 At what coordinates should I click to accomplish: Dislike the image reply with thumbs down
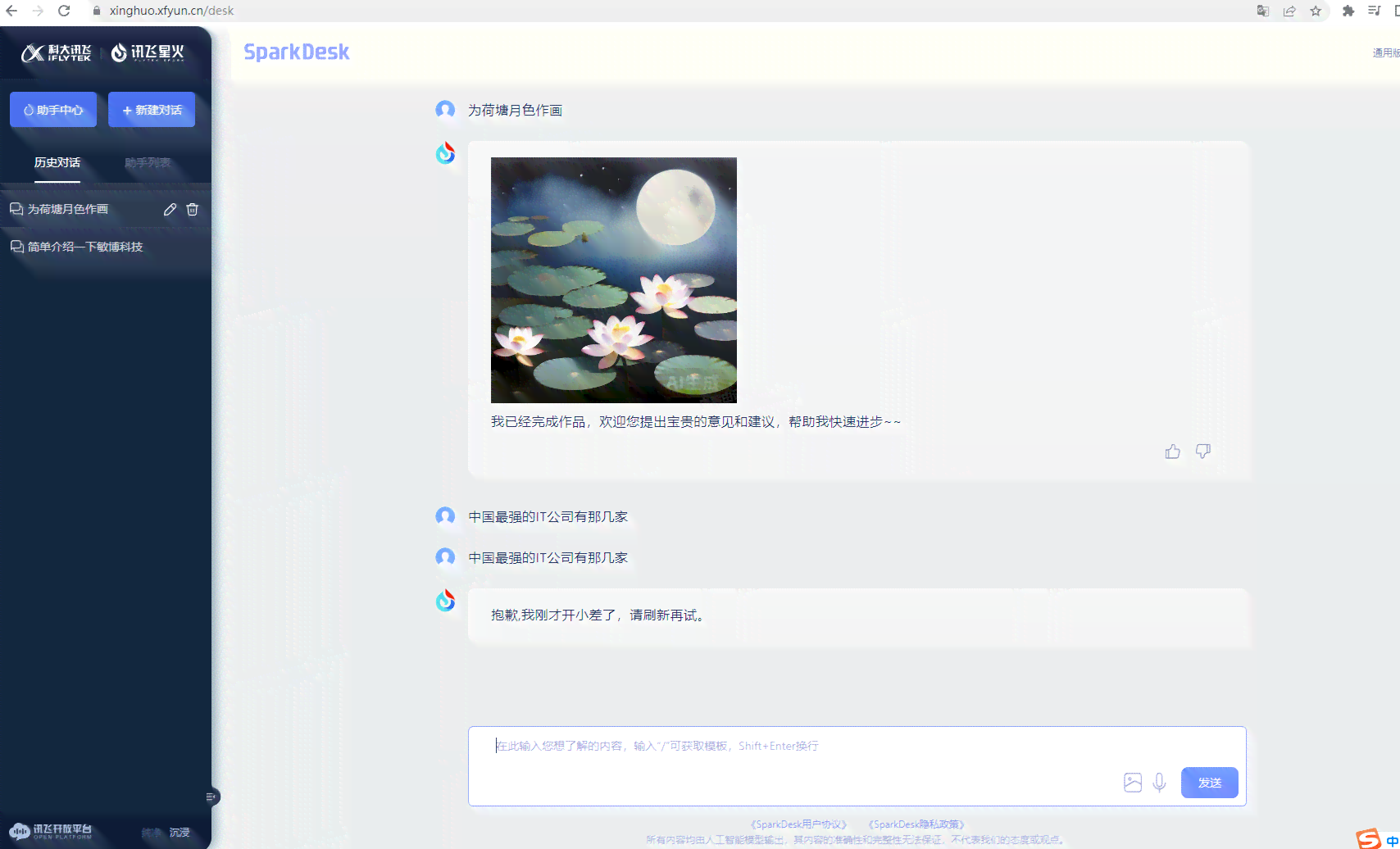(x=1203, y=452)
